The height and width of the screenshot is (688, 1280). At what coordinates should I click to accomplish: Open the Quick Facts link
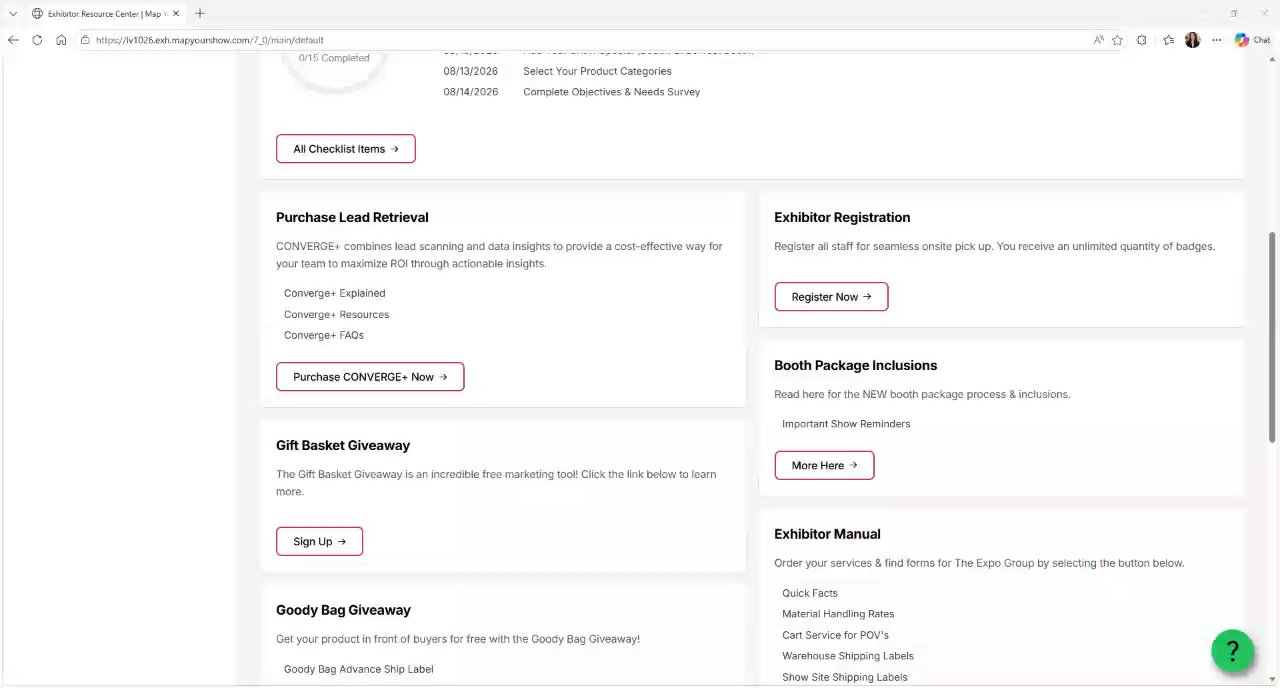click(x=810, y=593)
